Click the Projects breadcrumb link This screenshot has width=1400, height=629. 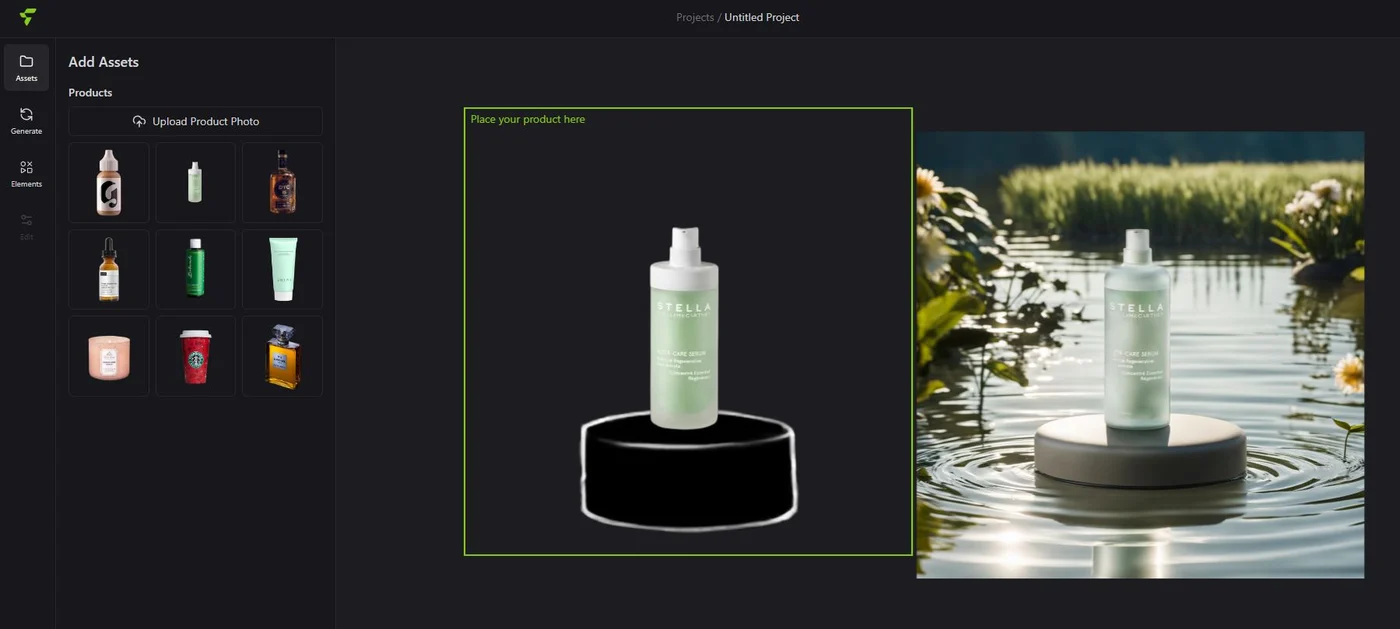click(695, 17)
